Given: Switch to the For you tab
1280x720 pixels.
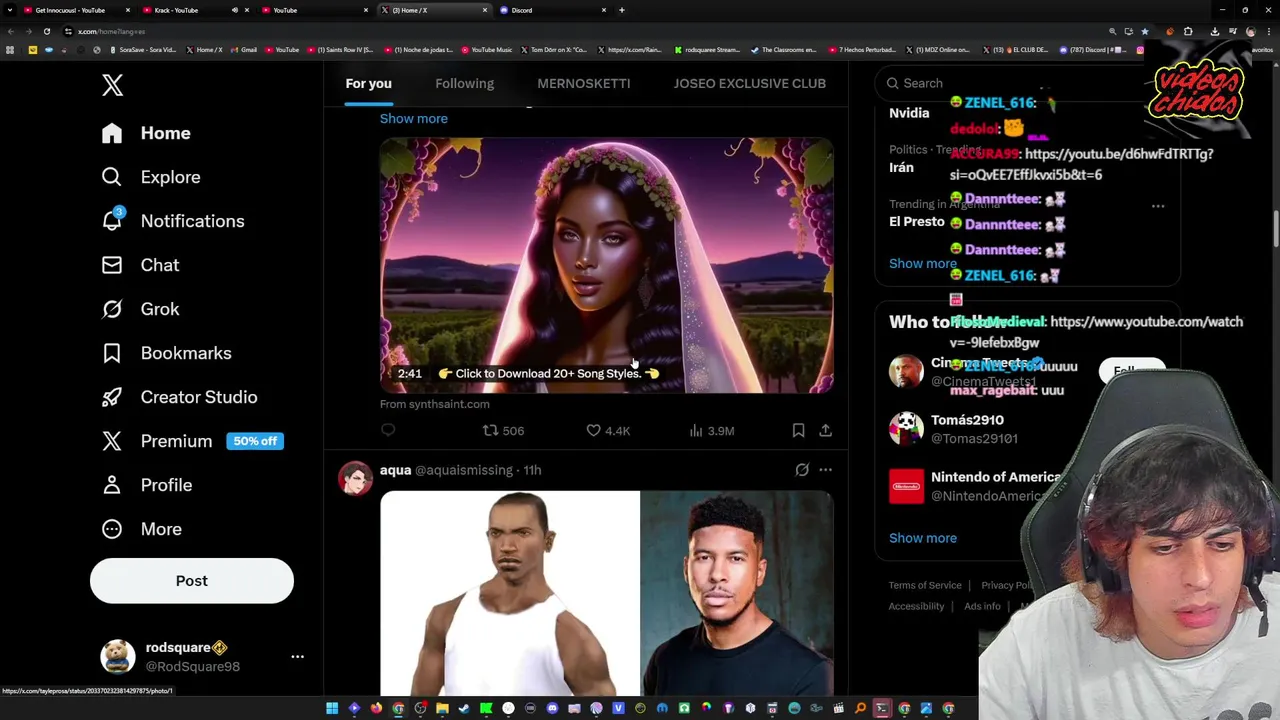Looking at the screenshot, I should (x=368, y=83).
